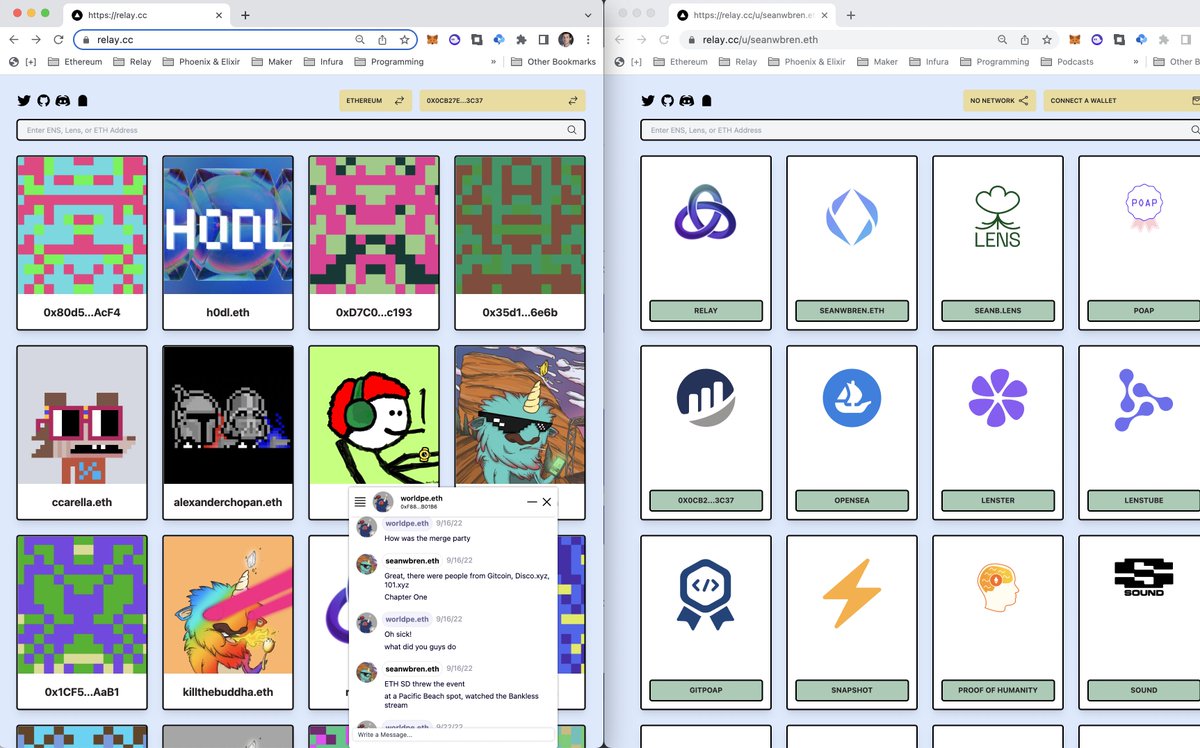
Task: Open Programming bookmark folder in left browser
Action: [x=389, y=62]
